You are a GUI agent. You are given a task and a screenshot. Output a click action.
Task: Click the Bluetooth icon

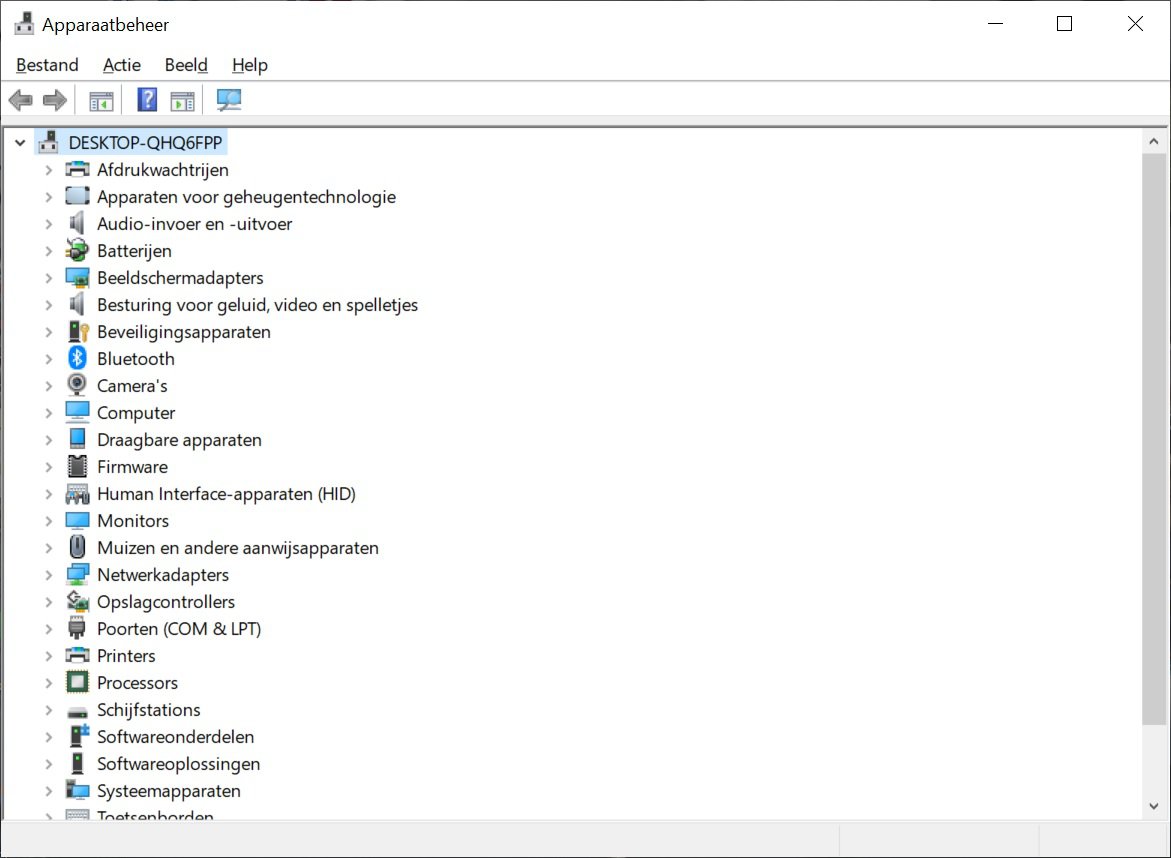tap(77, 358)
